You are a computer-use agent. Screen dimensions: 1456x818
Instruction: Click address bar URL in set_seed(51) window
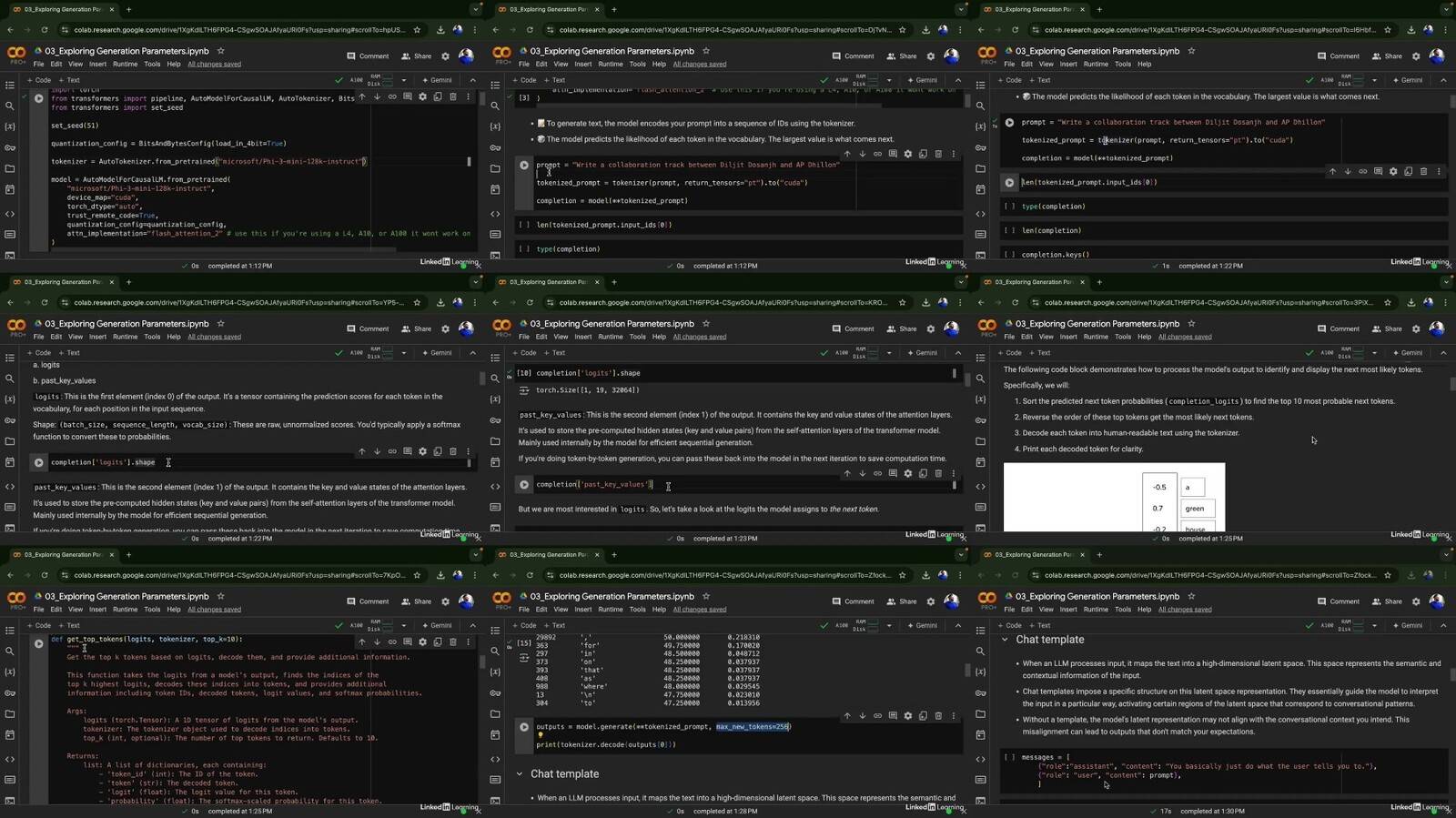pyautogui.click(x=239, y=30)
